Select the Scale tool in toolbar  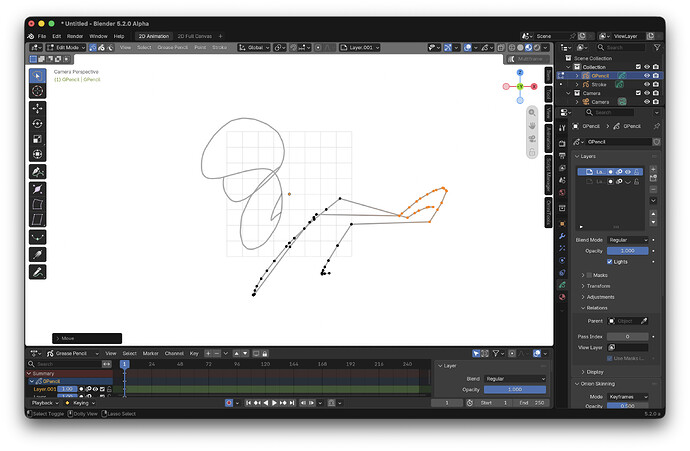point(37,139)
